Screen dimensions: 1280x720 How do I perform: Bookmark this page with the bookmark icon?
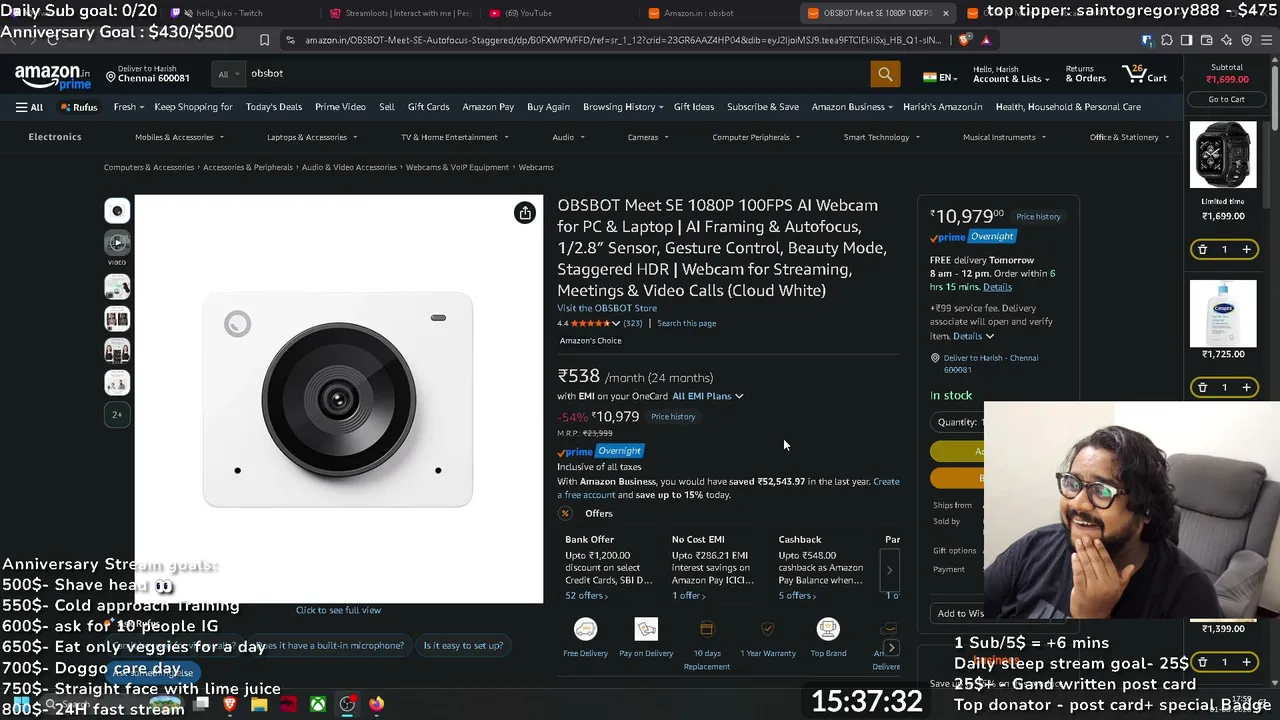pyautogui.click(x=264, y=40)
